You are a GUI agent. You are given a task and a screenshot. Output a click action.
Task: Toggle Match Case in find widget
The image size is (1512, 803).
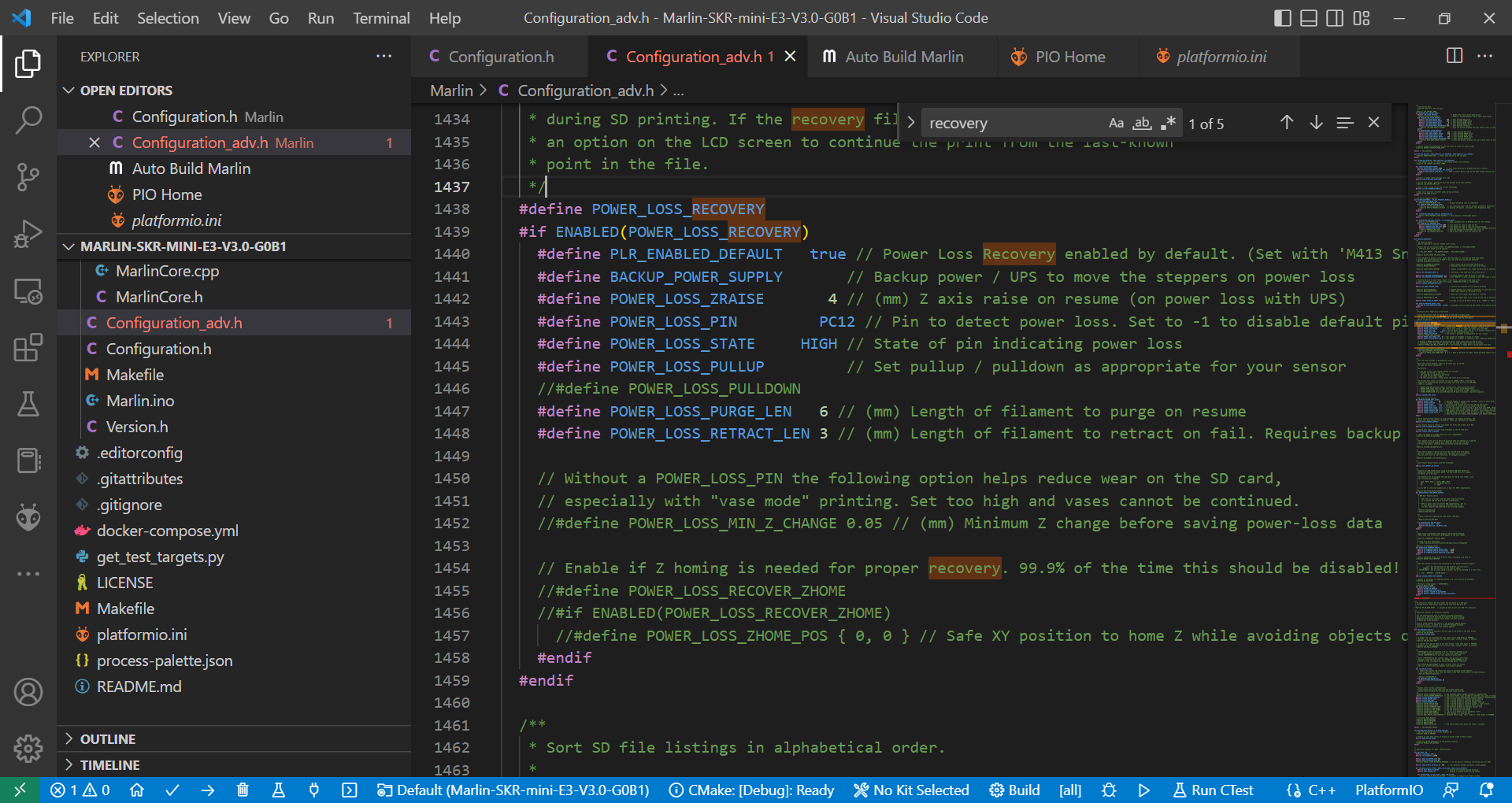click(x=1116, y=123)
